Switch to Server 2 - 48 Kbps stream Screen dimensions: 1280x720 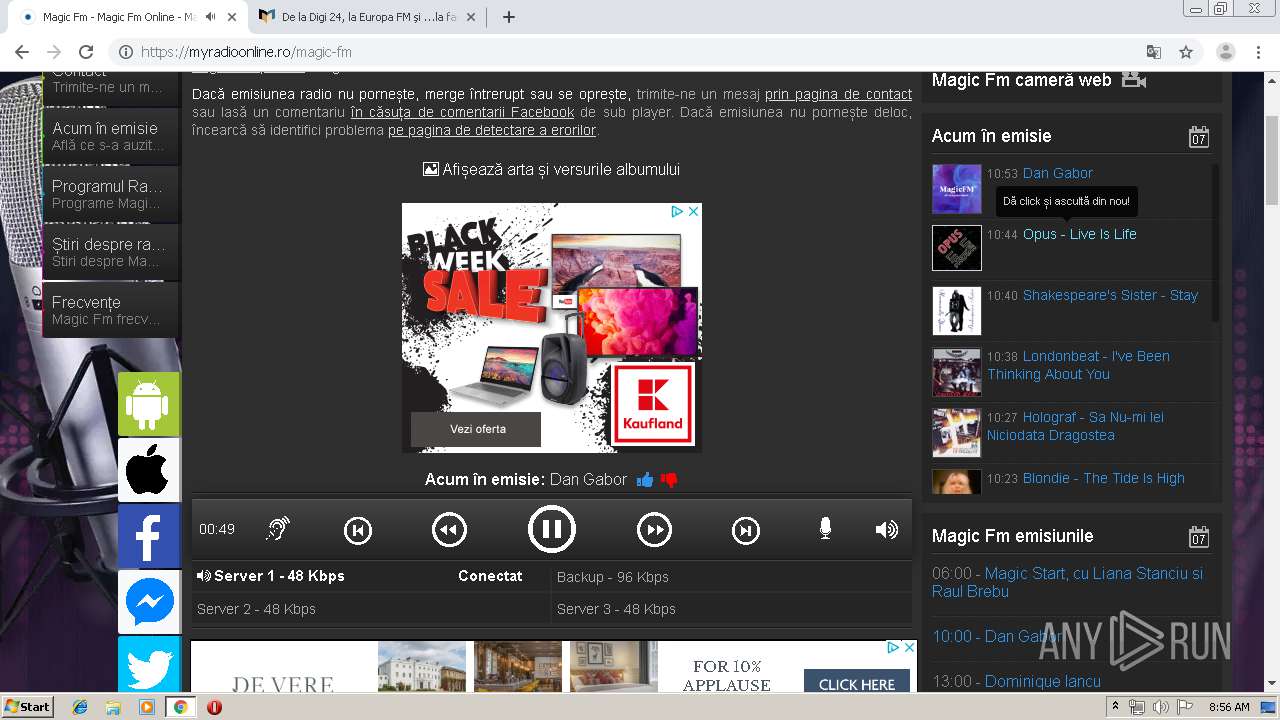(x=371, y=609)
